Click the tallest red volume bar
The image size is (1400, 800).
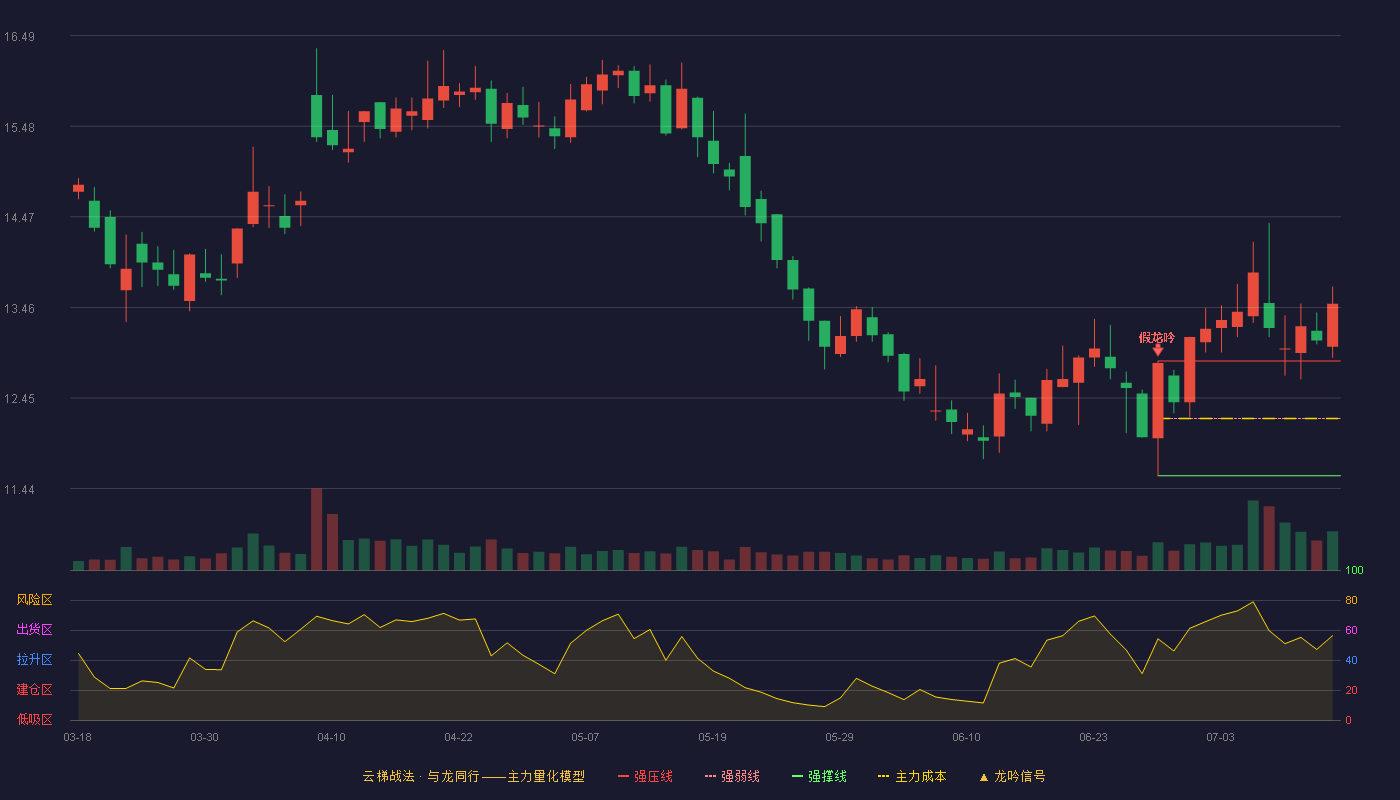(x=316, y=529)
